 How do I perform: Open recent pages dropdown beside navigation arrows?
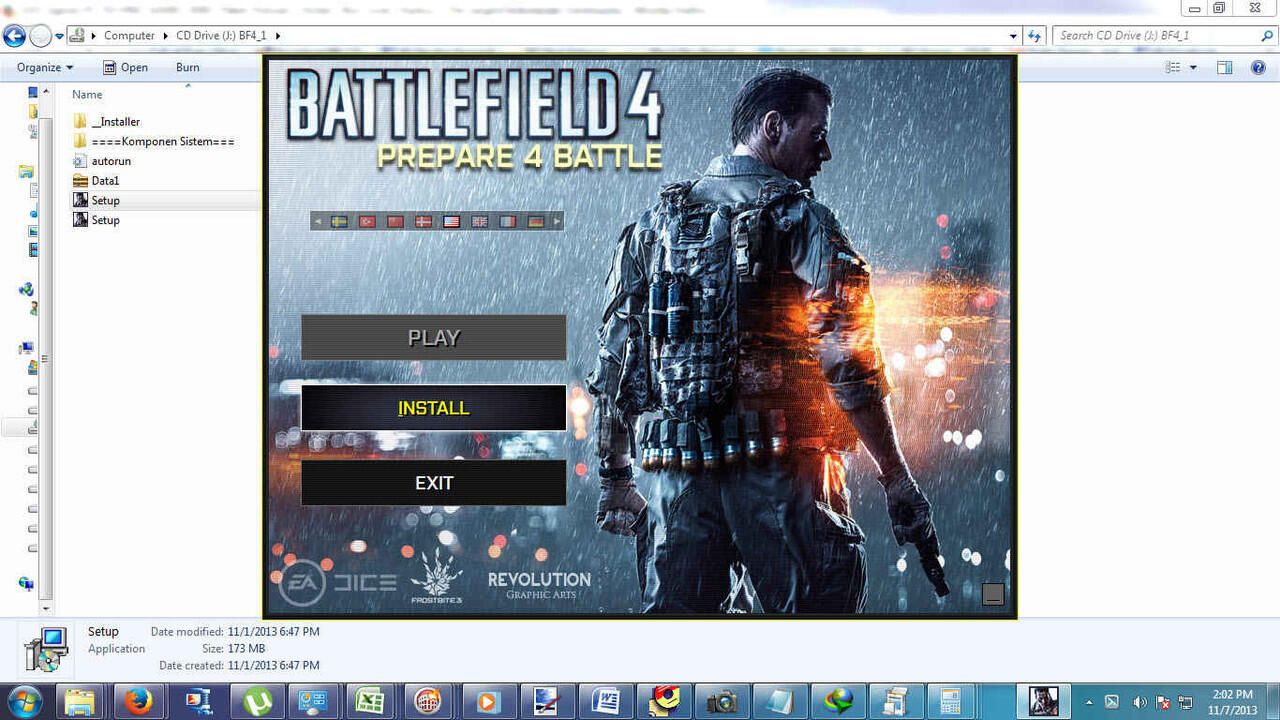pyautogui.click(x=59, y=36)
